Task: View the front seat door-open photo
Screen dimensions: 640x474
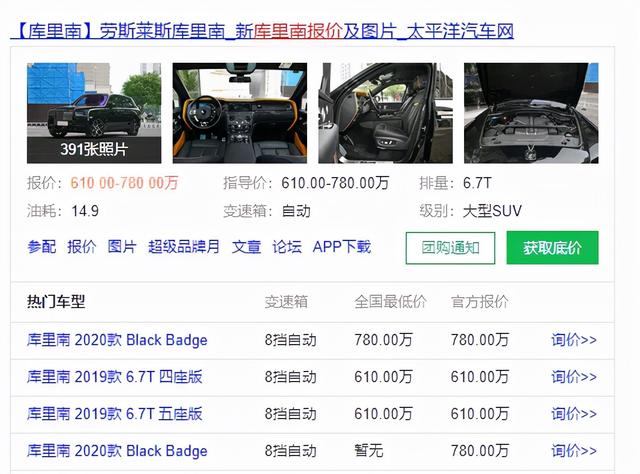Action: point(385,113)
